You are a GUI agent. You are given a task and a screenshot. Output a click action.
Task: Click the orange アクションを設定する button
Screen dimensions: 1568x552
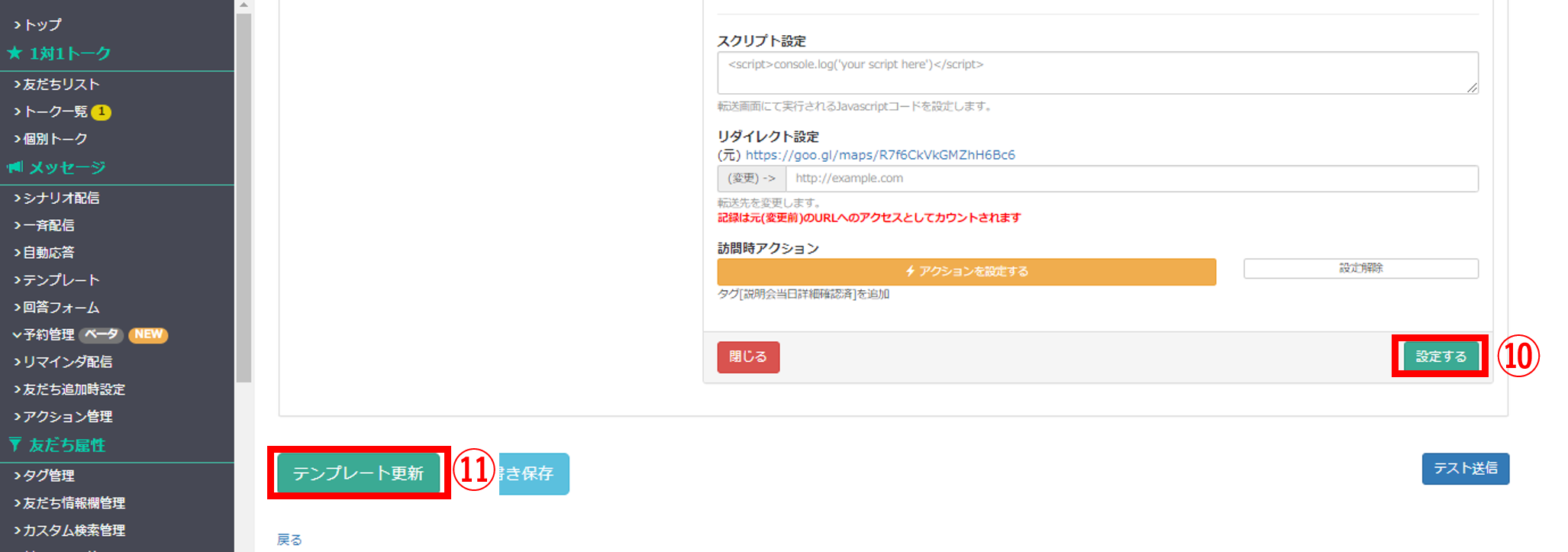(x=966, y=272)
